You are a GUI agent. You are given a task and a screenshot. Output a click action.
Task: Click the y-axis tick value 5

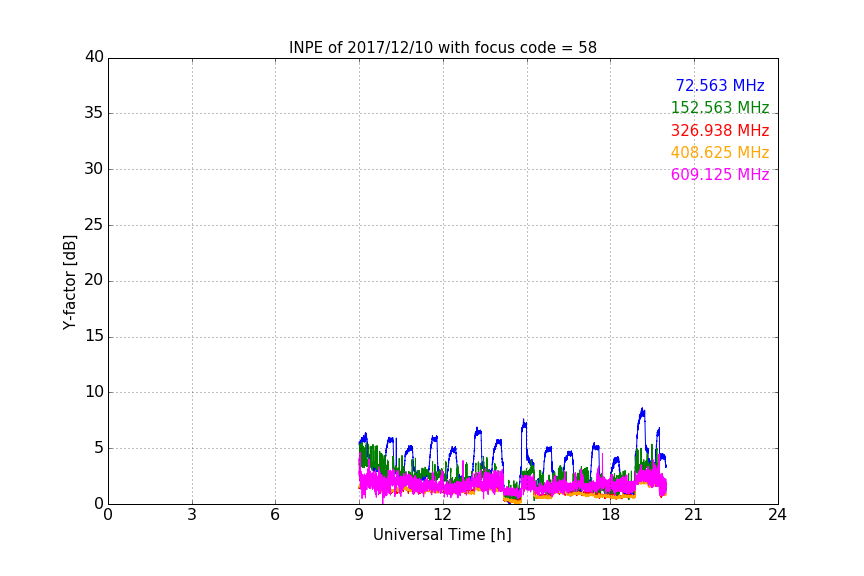click(99, 448)
